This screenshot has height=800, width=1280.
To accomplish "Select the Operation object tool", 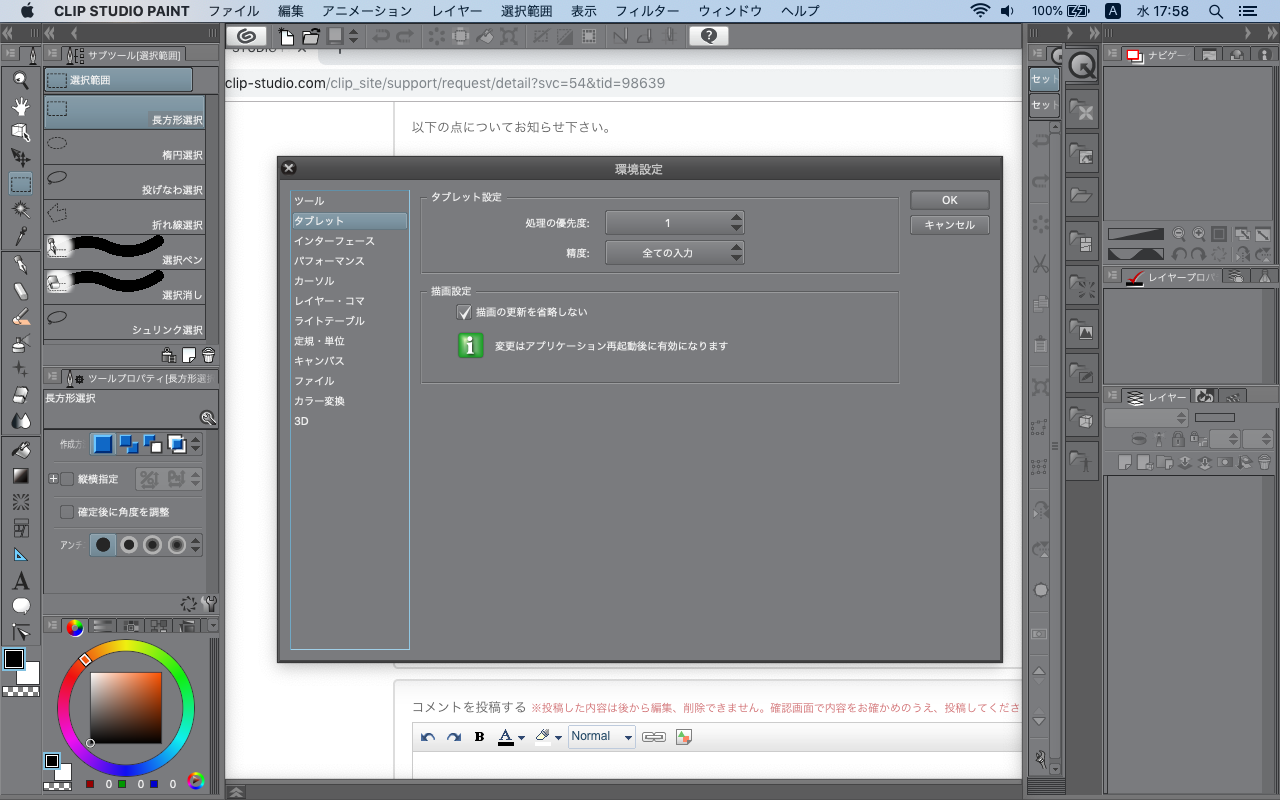I will tap(21, 132).
